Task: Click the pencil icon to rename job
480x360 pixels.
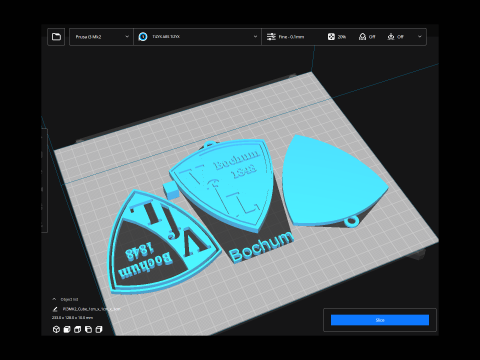Action: (x=55, y=309)
